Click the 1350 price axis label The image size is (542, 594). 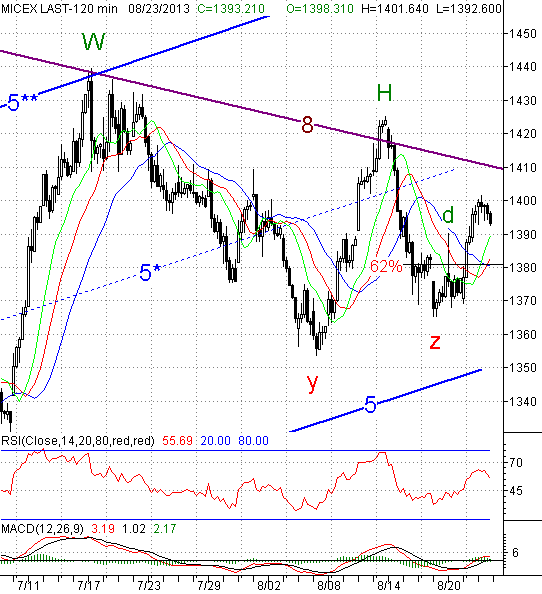click(x=523, y=368)
